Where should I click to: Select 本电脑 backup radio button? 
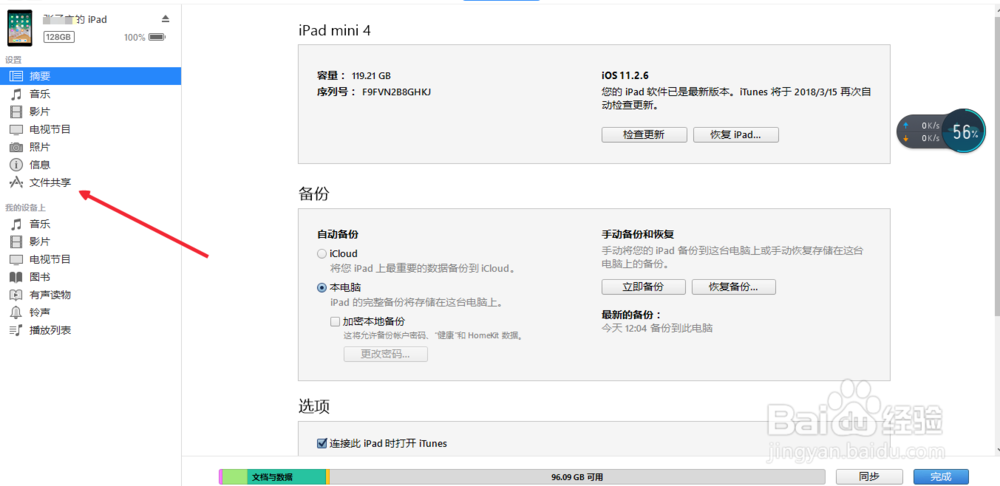(x=322, y=288)
